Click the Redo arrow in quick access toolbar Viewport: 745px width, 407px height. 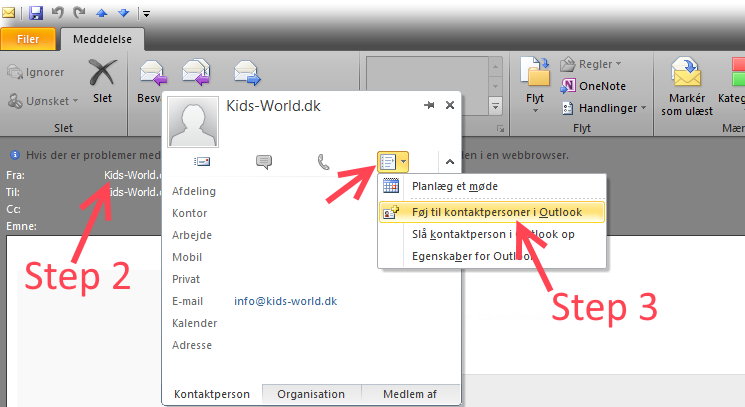pyautogui.click(x=79, y=12)
